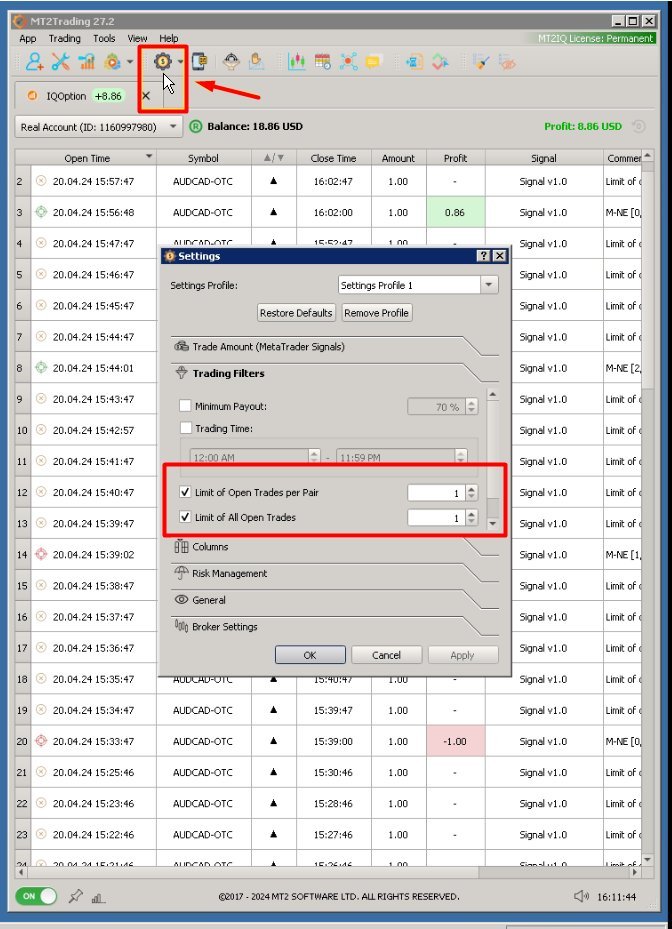Open the candlestick chart icon in toolbar
Viewport: 672px width, 929px height.
coord(296,62)
